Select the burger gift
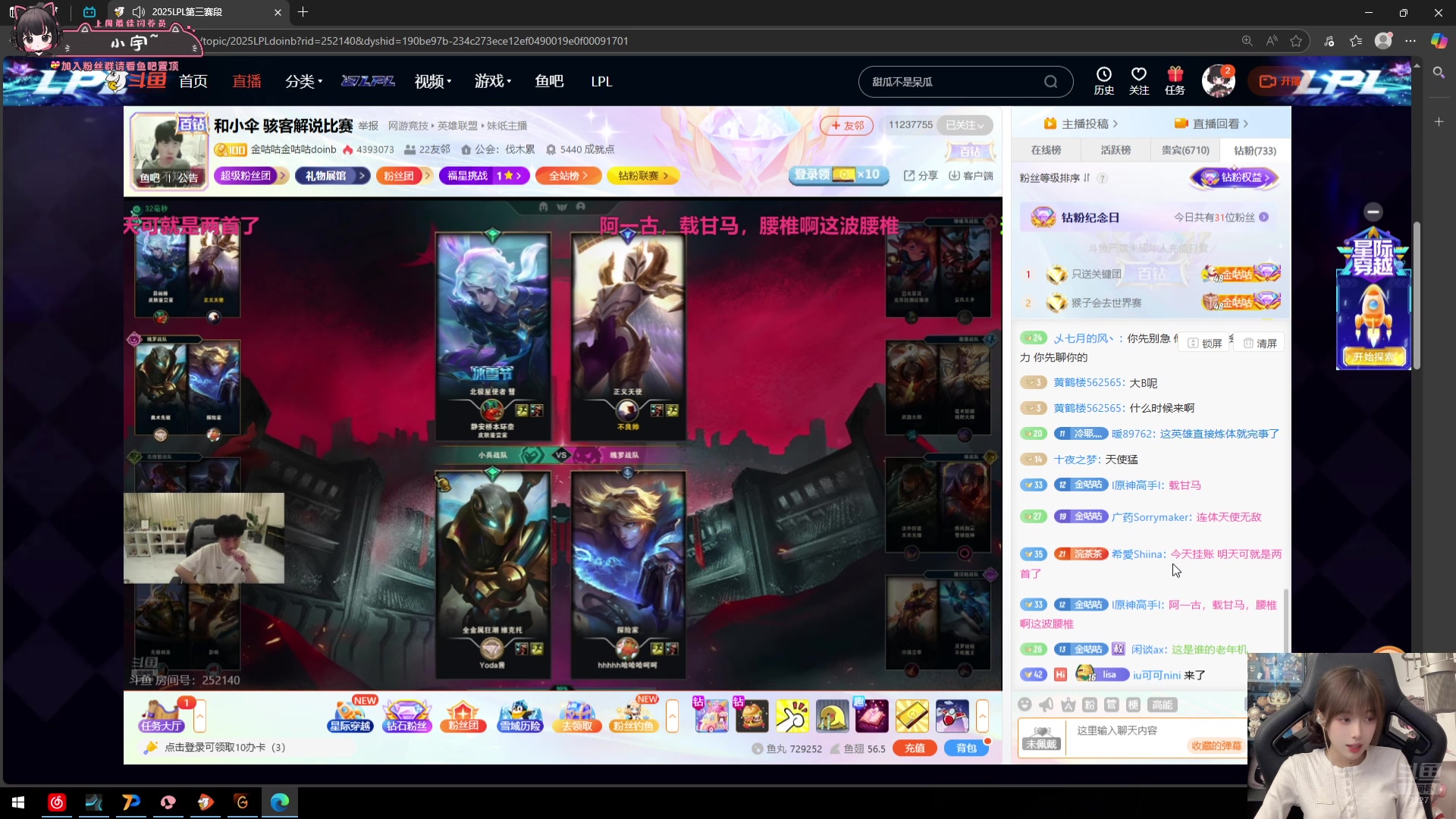 pos(752,716)
